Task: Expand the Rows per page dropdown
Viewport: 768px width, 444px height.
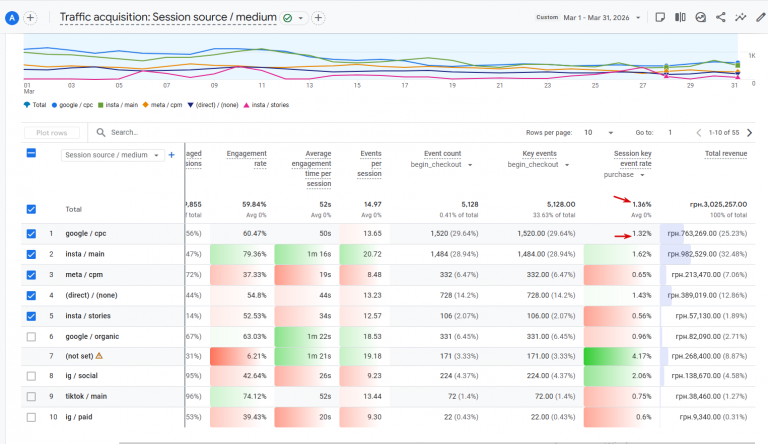Action: (599, 133)
